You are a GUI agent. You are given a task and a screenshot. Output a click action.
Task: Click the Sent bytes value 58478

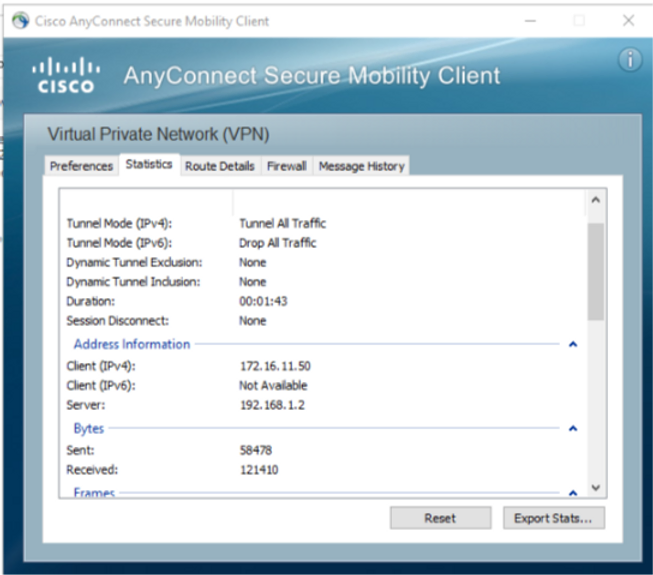click(256, 450)
